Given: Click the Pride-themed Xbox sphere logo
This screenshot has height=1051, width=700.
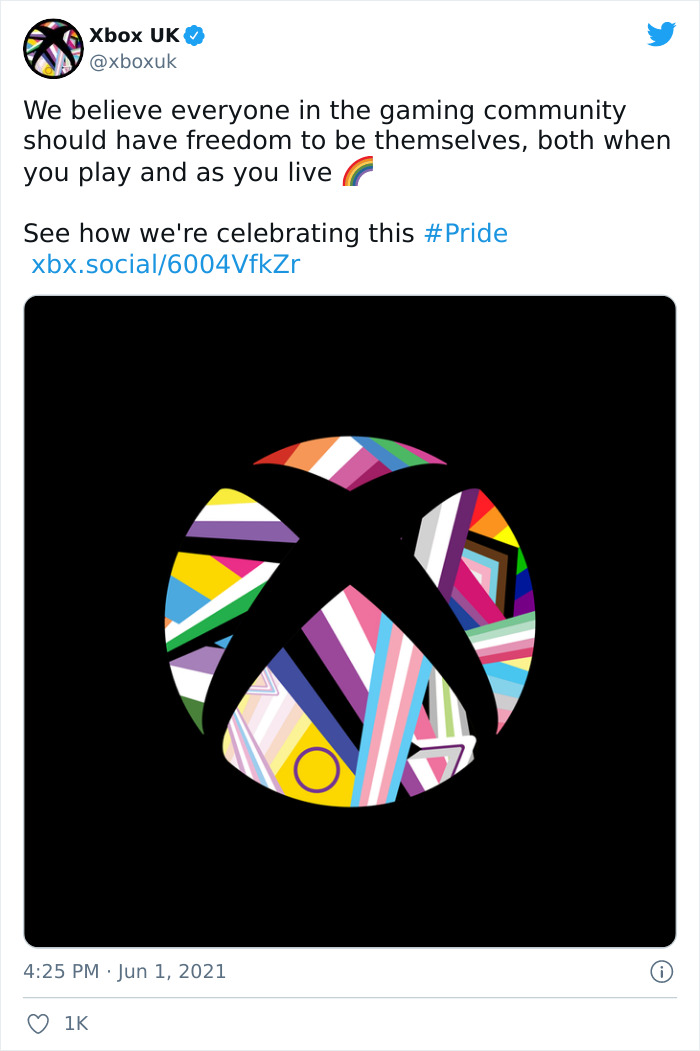Looking at the screenshot, I should point(350,620).
